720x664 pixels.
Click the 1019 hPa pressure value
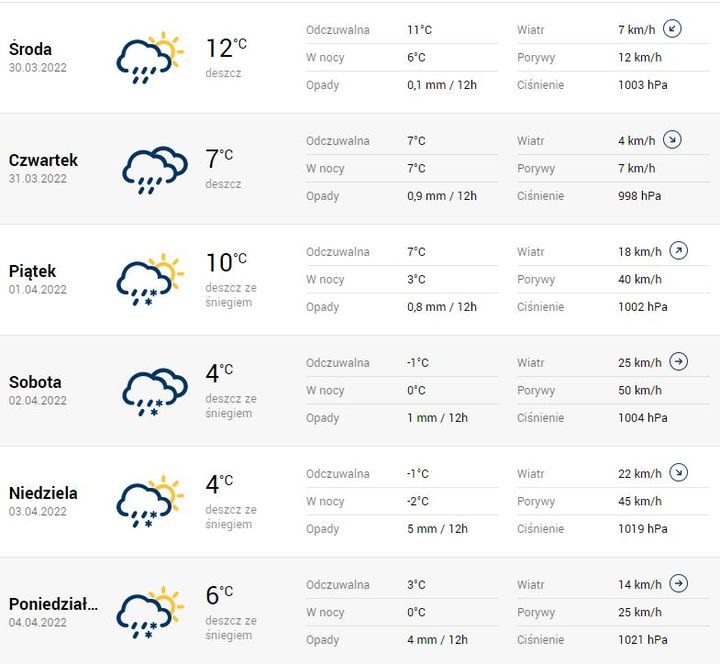(642, 529)
